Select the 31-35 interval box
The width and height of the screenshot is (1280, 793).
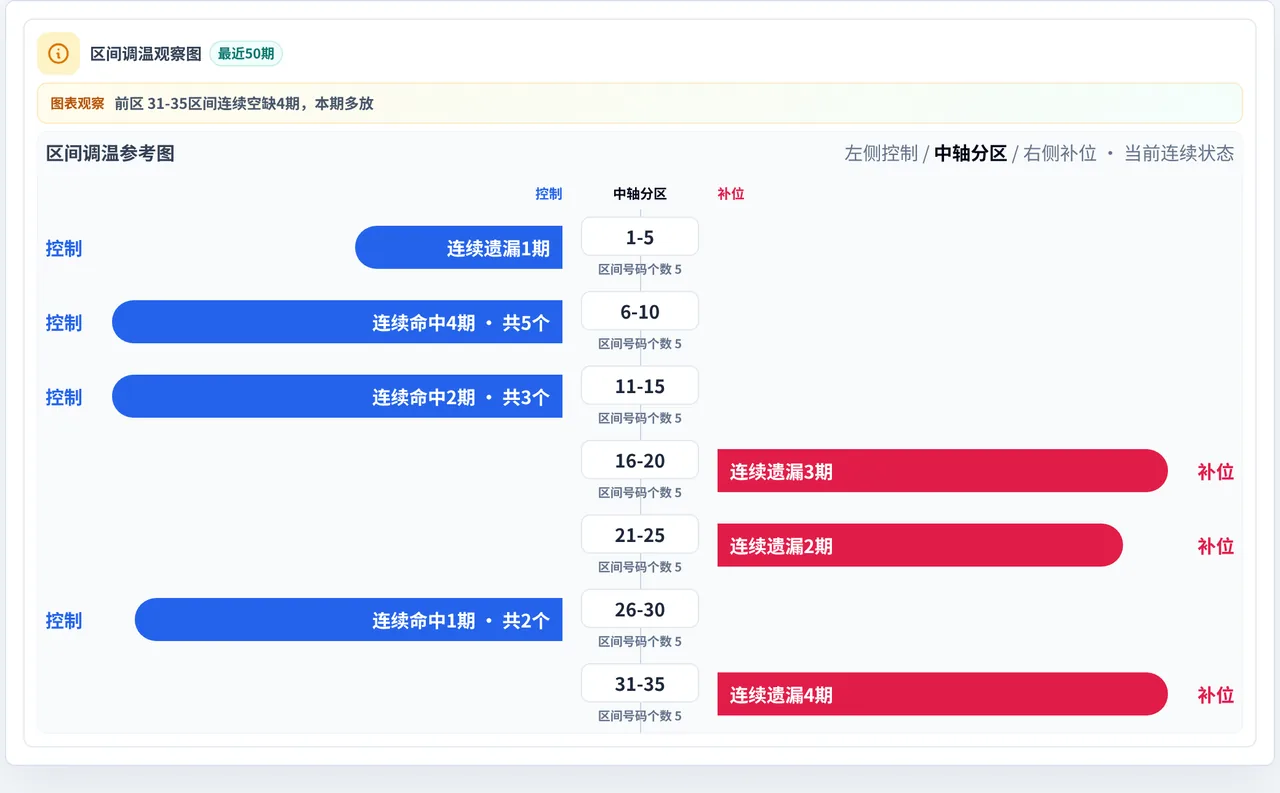click(640, 684)
